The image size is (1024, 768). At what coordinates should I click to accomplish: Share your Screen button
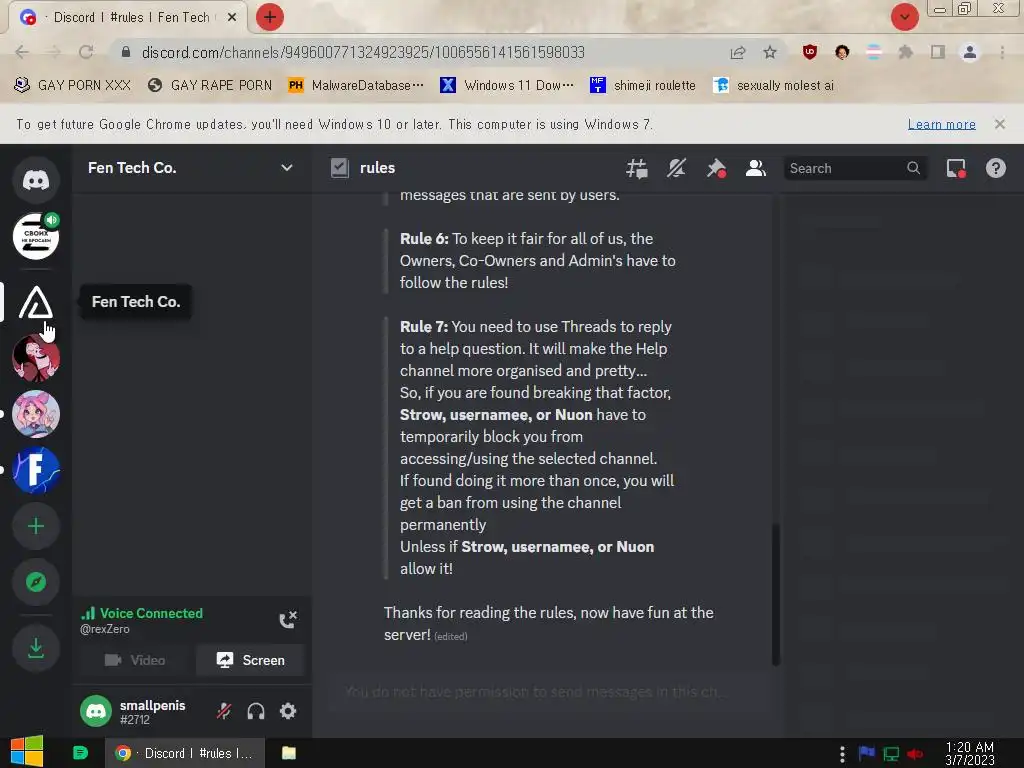tap(250, 660)
